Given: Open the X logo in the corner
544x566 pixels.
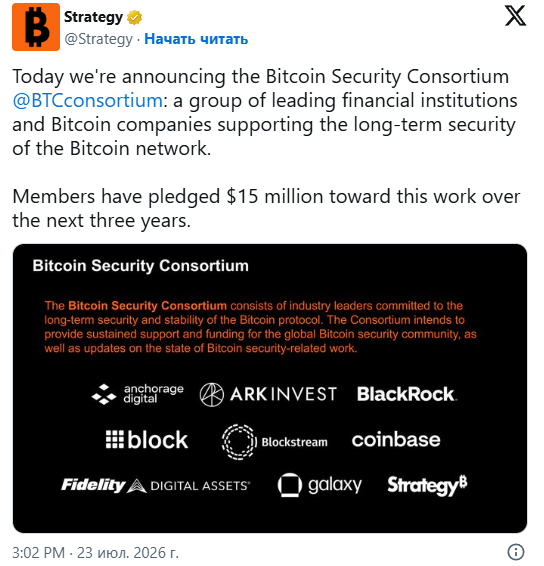Looking at the screenshot, I should [x=515, y=16].
